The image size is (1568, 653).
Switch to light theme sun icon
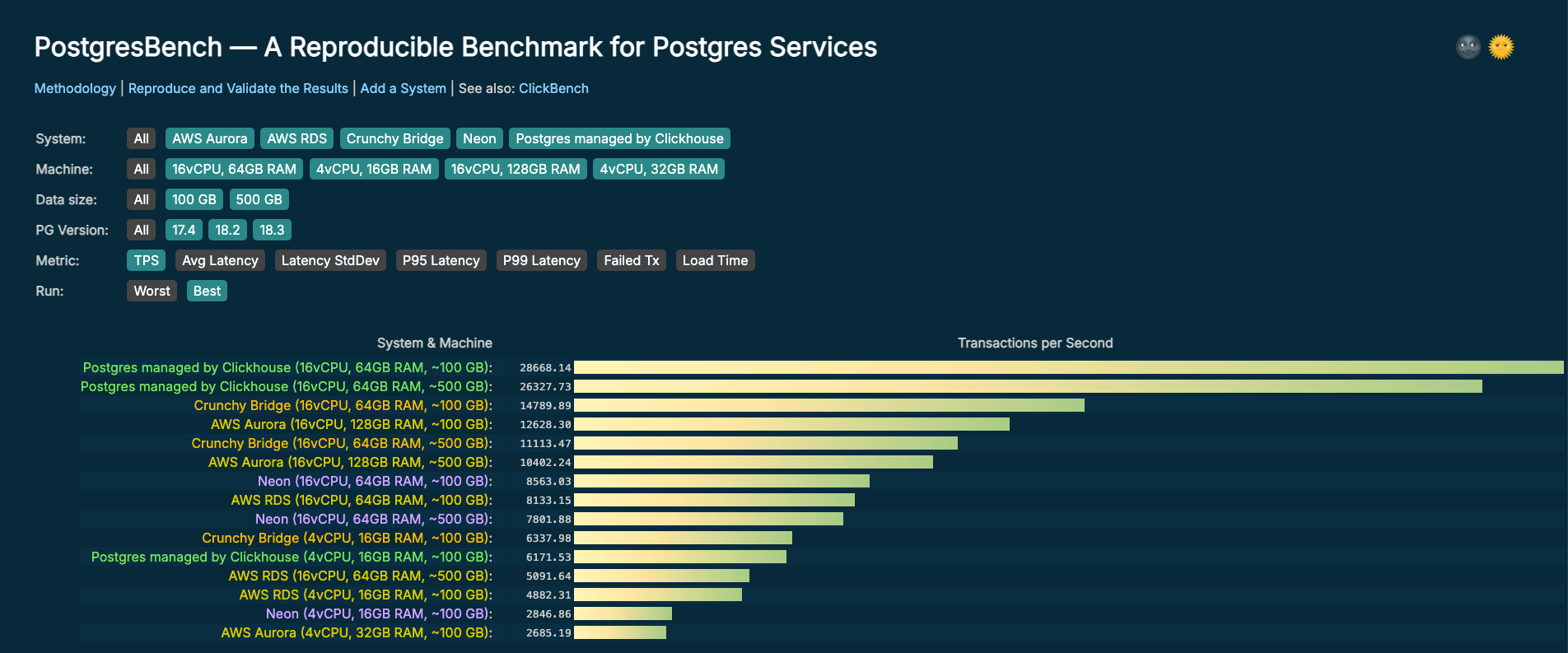pyautogui.click(x=1501, y=48)
